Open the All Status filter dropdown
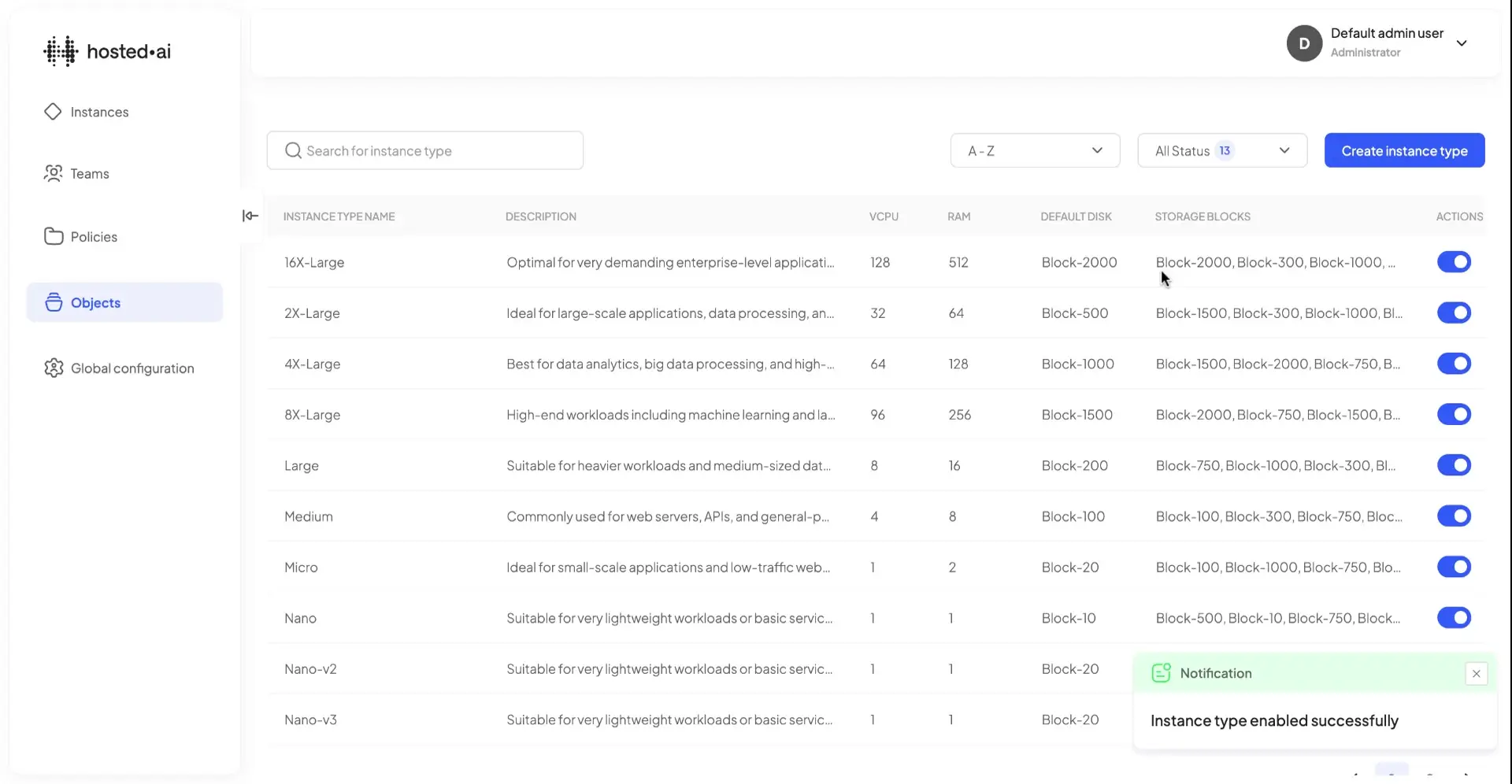1512x784 pixels. (1221, 150)
